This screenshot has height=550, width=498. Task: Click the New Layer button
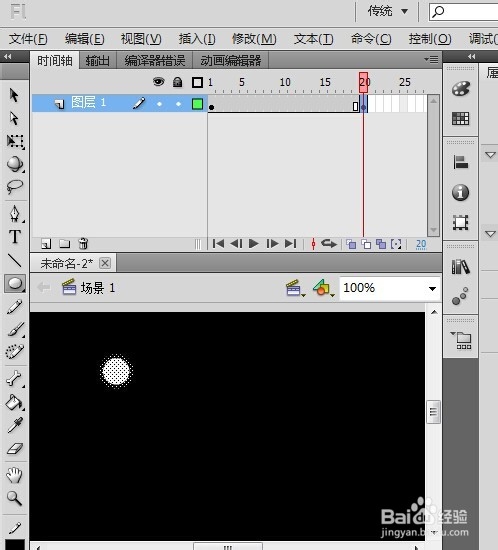point(46,243)
